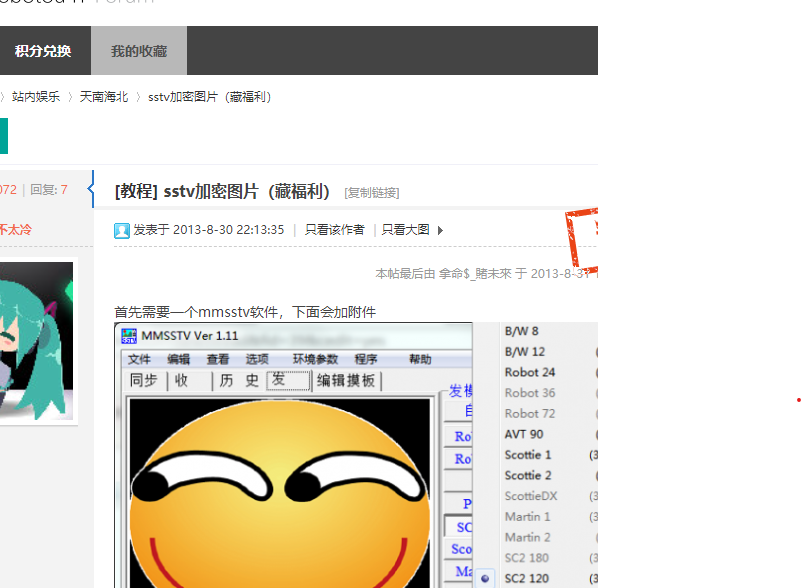
Task: Select Robot 36 mode
Action: 530,393
